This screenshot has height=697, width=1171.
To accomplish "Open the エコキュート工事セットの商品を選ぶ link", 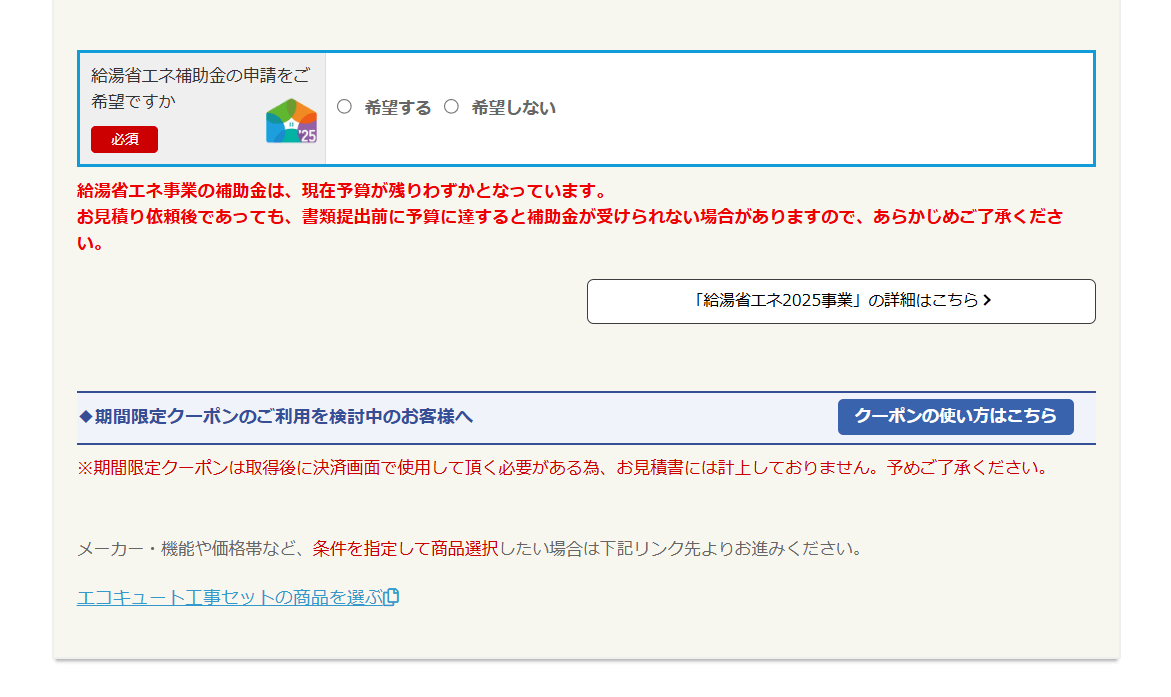I will coord(230,598).
